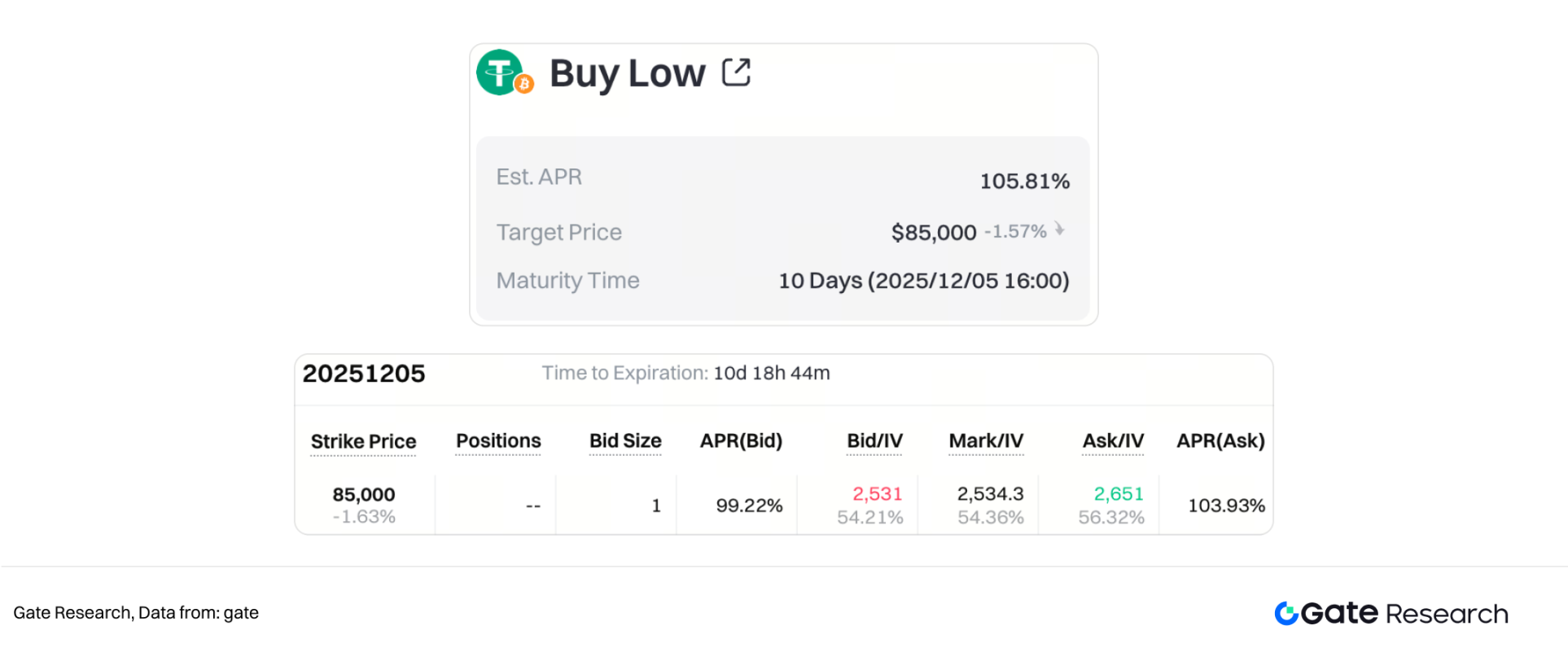Click the Tether coin icon
This screenshot has width=1568, height=661.
tap(498, 72)
